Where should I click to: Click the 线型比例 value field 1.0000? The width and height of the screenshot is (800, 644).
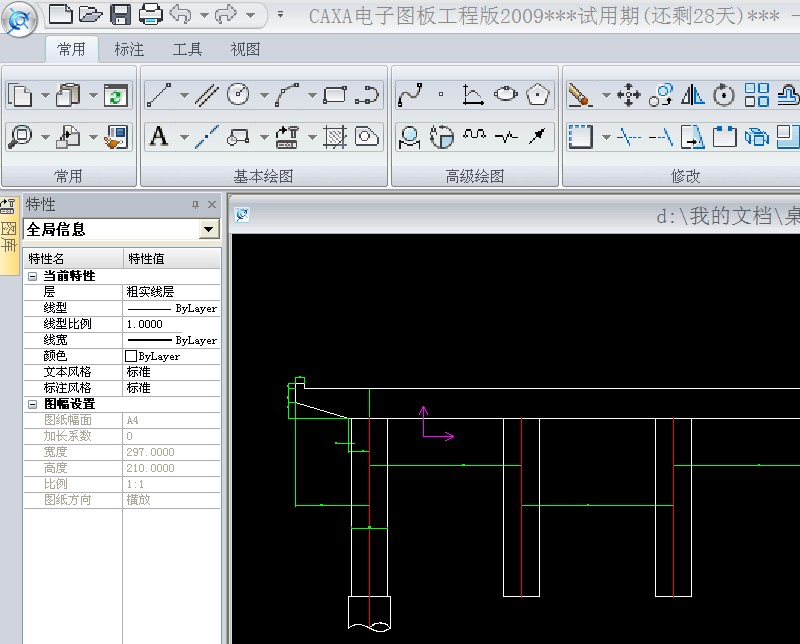(145, 324)
